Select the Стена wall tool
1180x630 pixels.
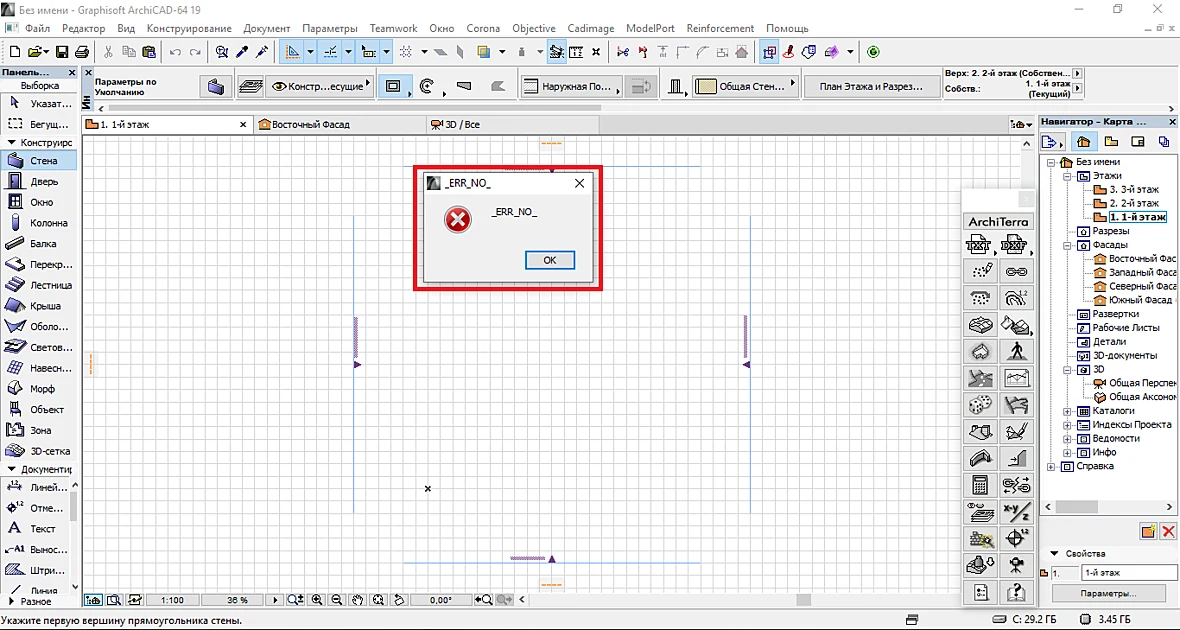(39, 160)
